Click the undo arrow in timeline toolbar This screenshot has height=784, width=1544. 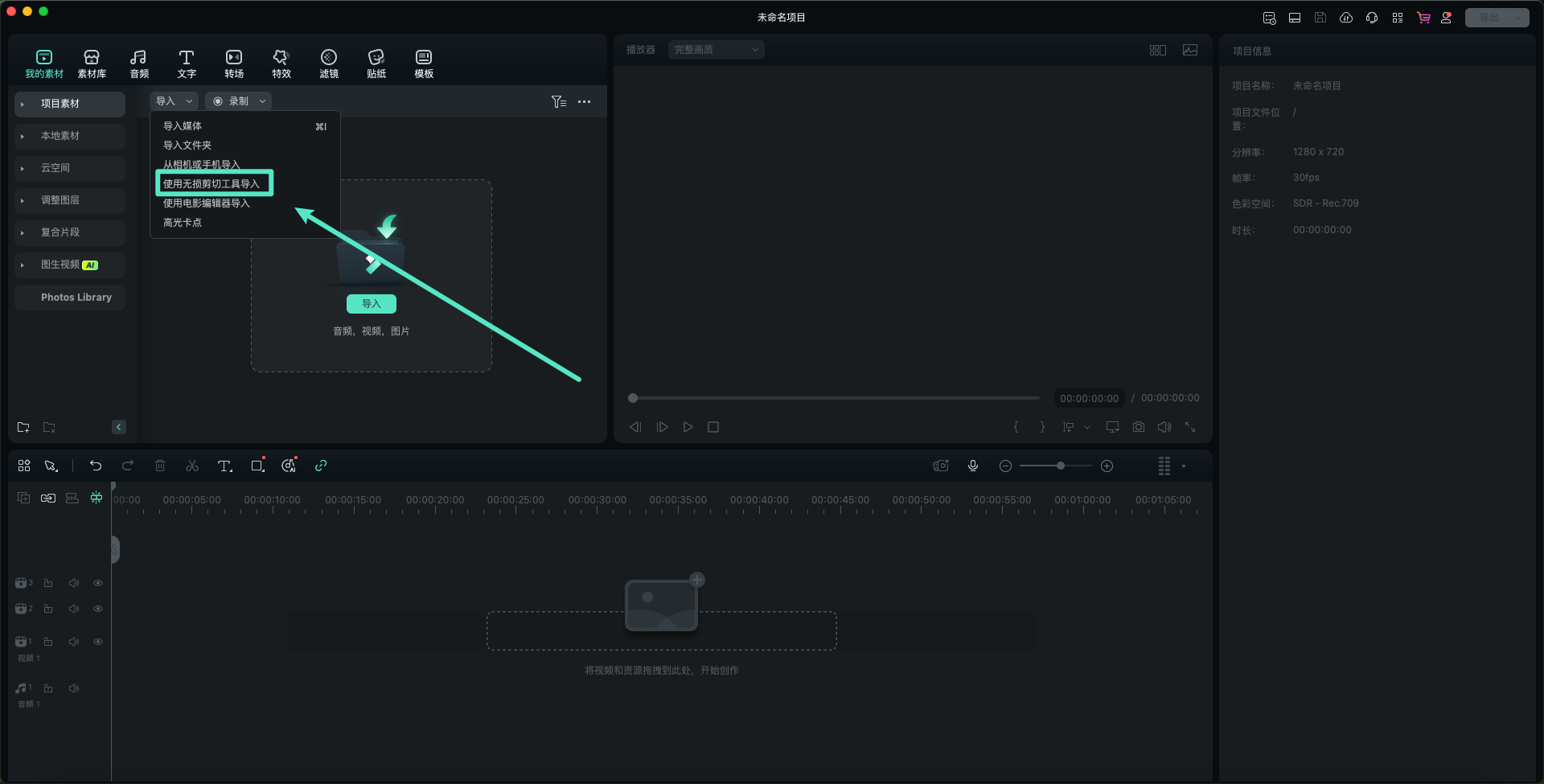click(96, 466)
